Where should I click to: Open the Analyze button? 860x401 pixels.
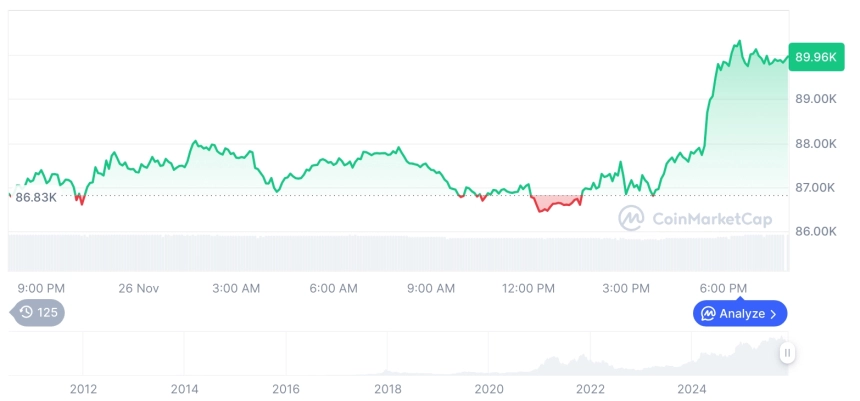coord(739,314)
